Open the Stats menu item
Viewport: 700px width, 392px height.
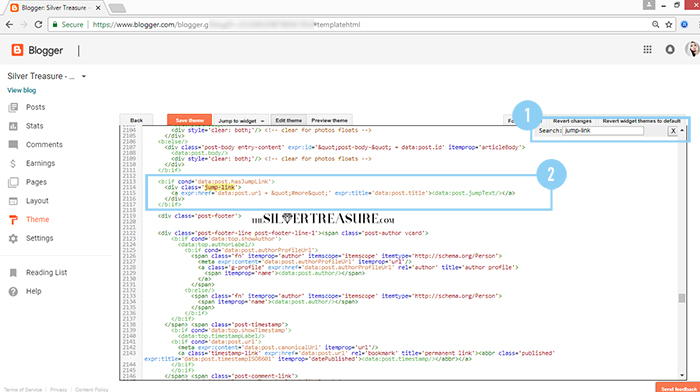(34, 126)
